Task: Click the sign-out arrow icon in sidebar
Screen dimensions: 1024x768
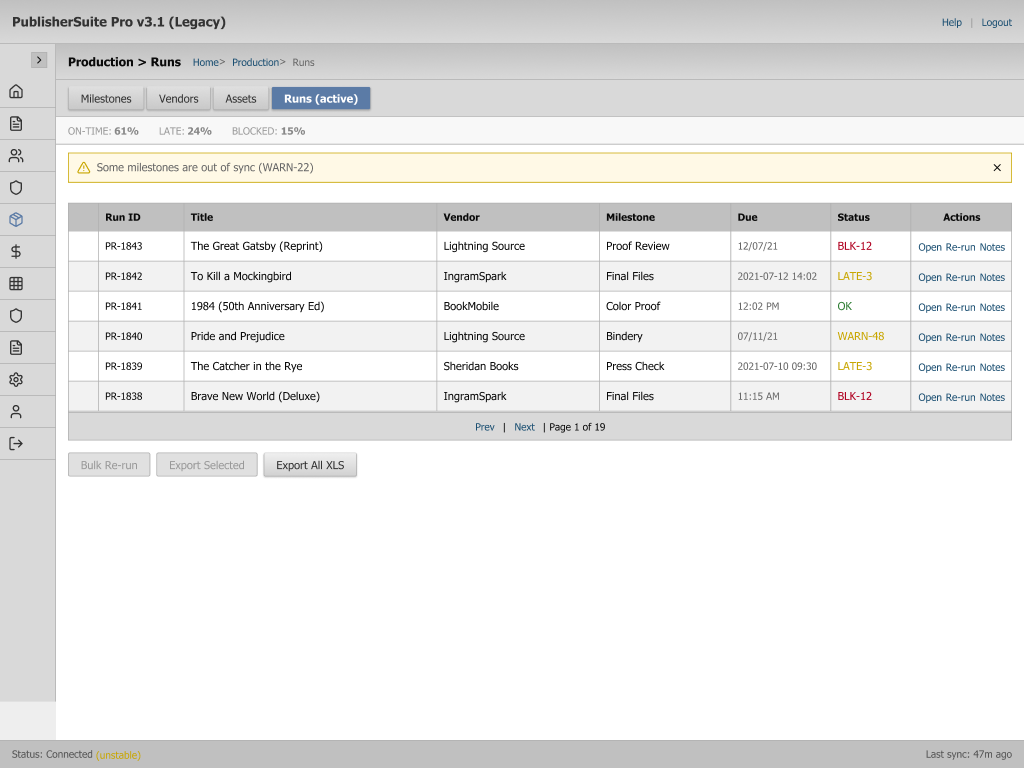Action: [x=16, y=444]
